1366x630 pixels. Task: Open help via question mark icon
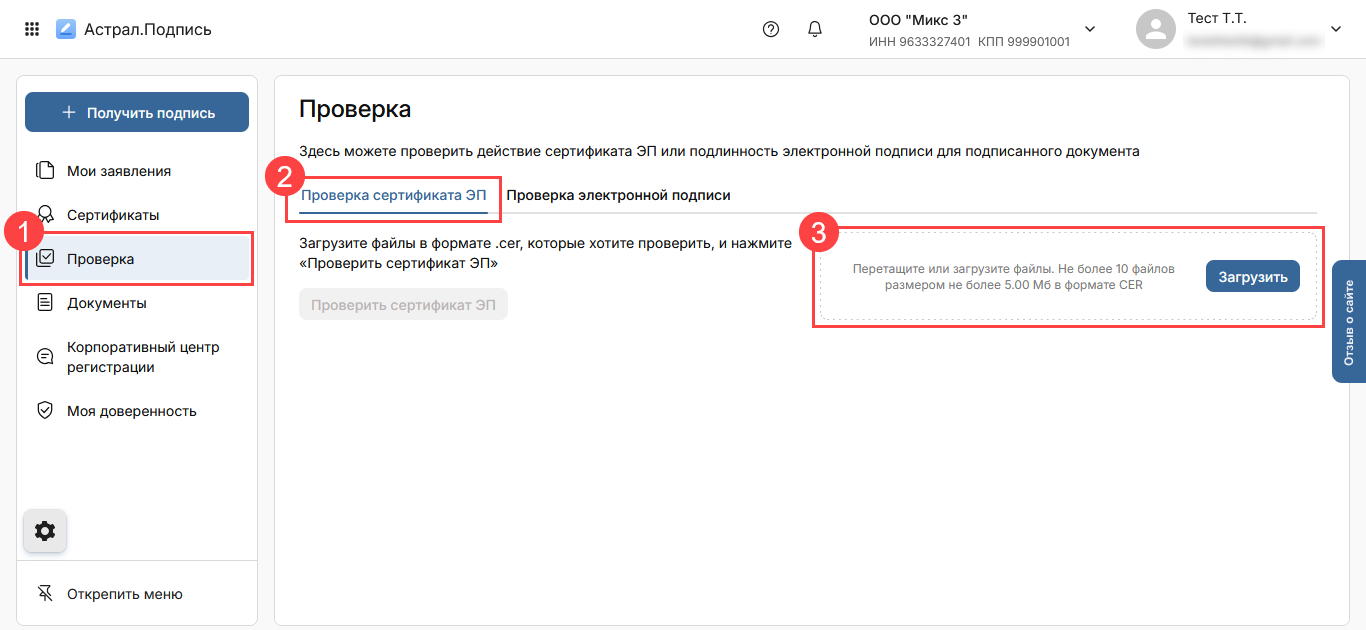coord(770,29)
